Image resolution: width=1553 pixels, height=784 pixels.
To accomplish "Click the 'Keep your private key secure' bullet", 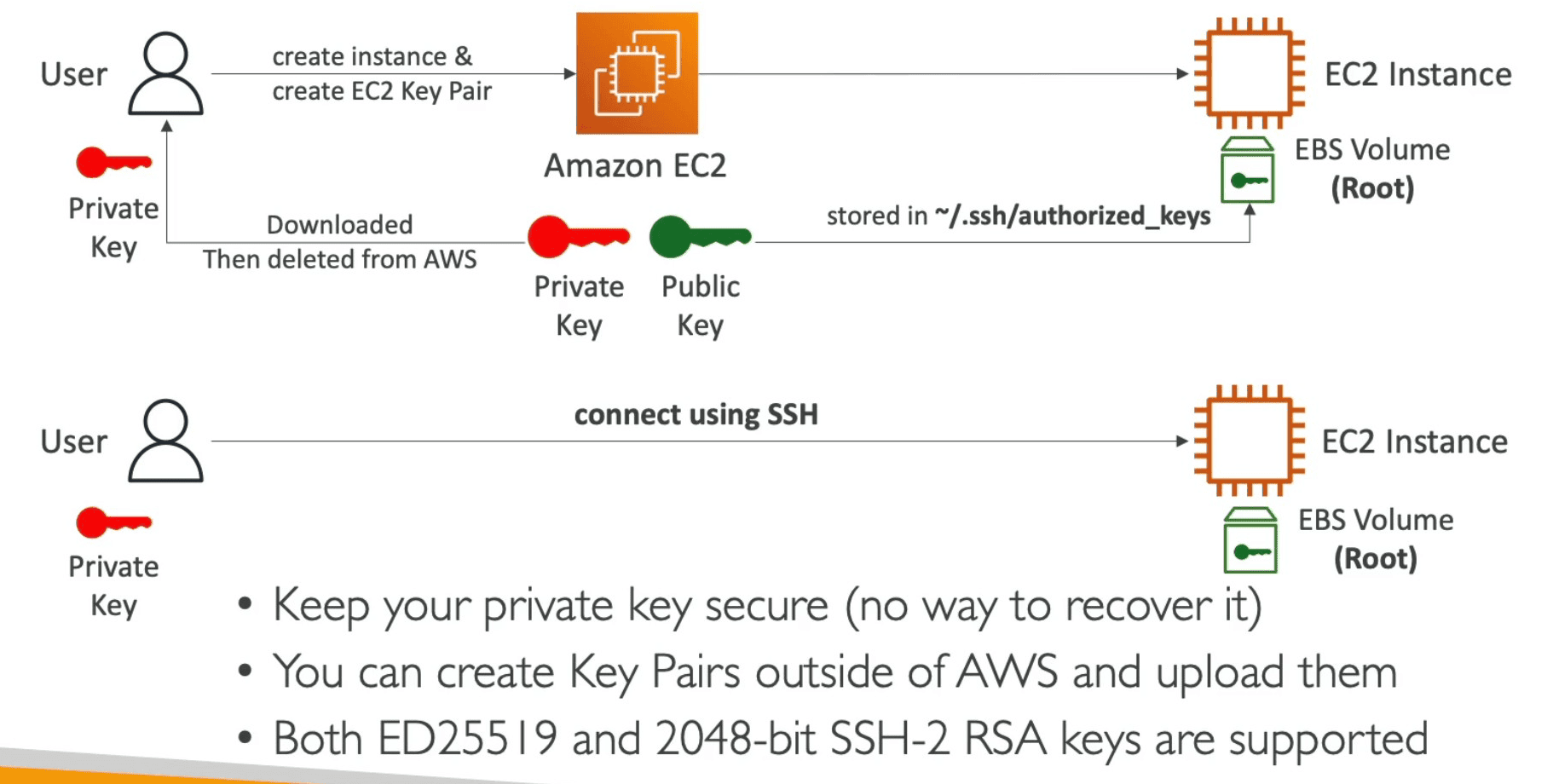I will point(765,606).
